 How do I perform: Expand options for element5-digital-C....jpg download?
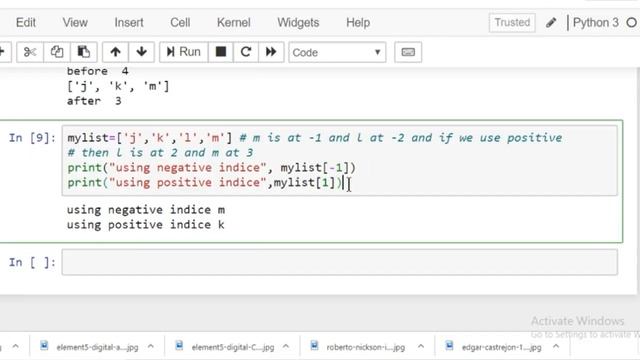tap(286, 347)
